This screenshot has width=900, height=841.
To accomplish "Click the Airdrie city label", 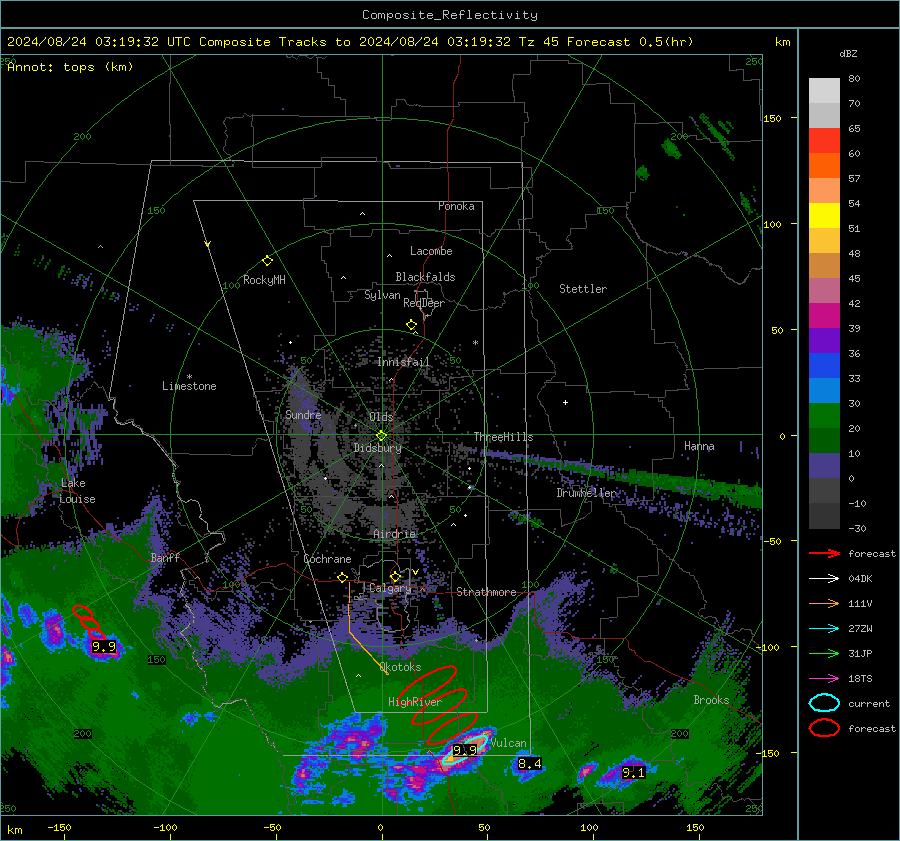I will [x=394, y=534].
